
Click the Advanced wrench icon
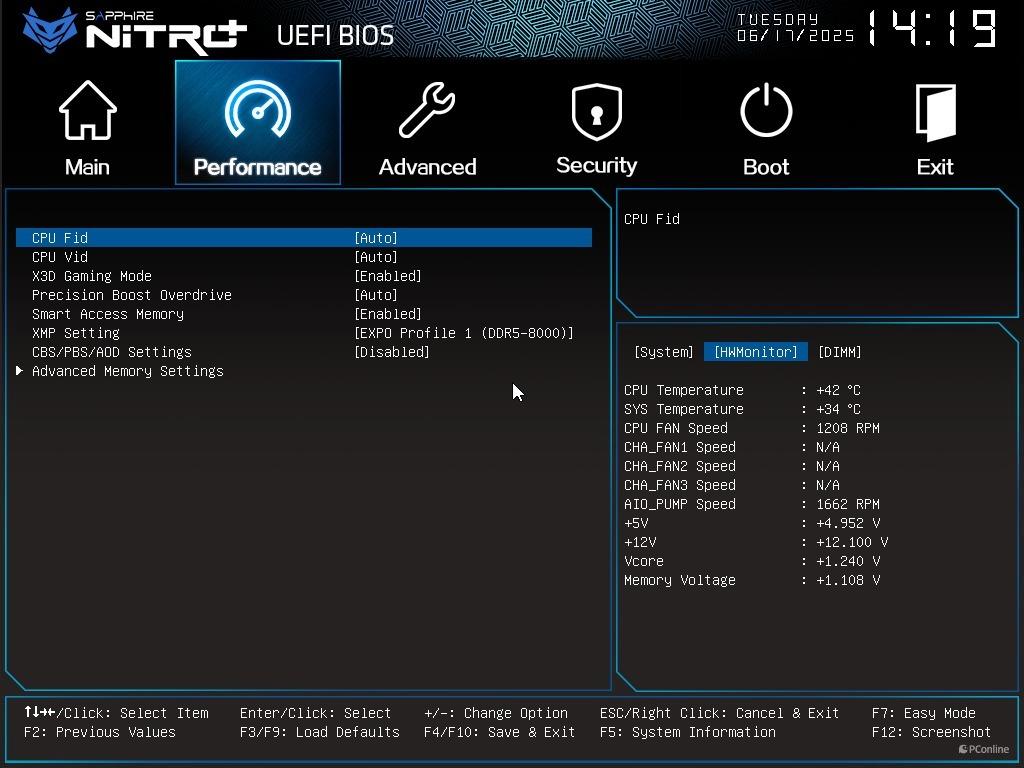pos(427,110)
